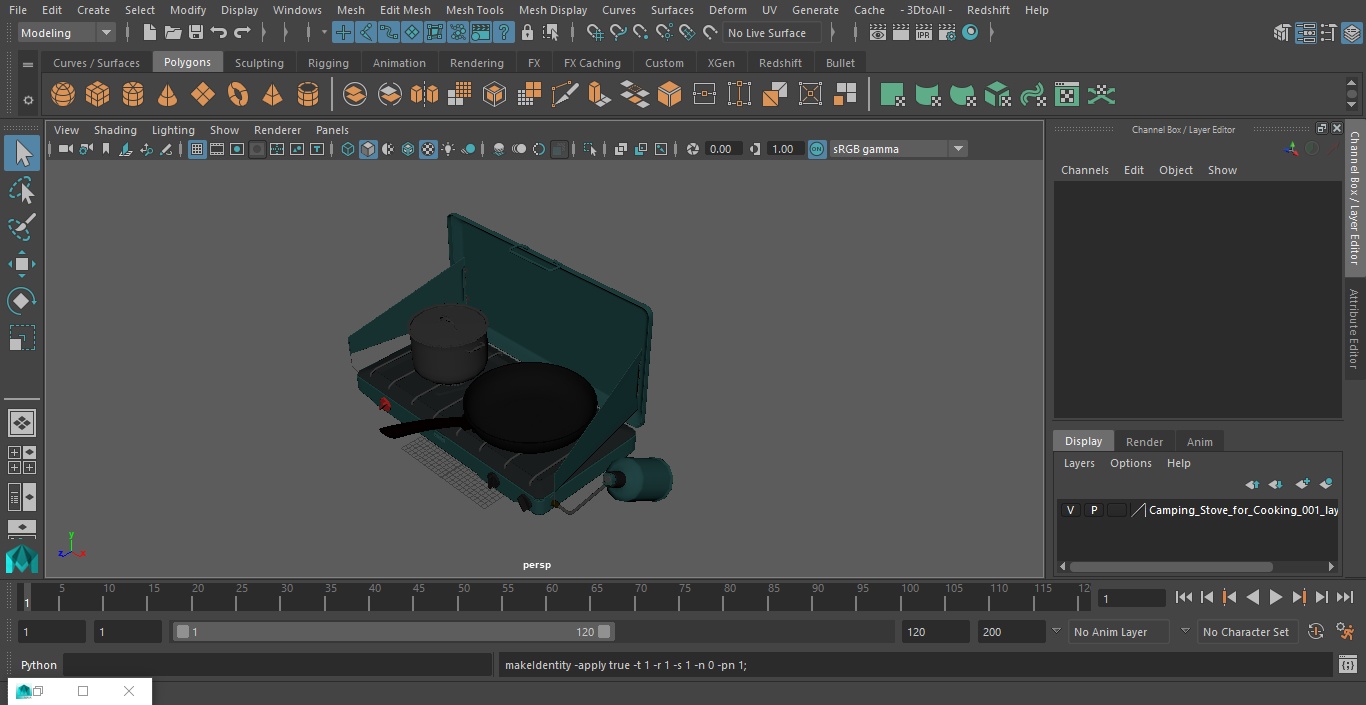Create a polygon pipe from shelf

pos(308,95)
